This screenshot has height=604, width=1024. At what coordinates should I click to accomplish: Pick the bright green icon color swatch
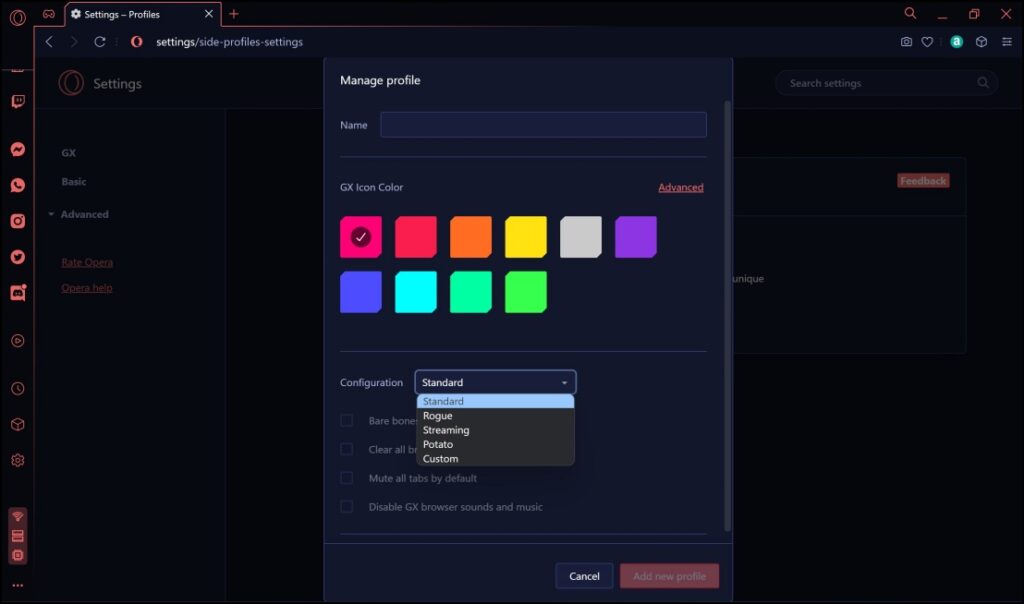pyautogui.click(x=526, y=292)
